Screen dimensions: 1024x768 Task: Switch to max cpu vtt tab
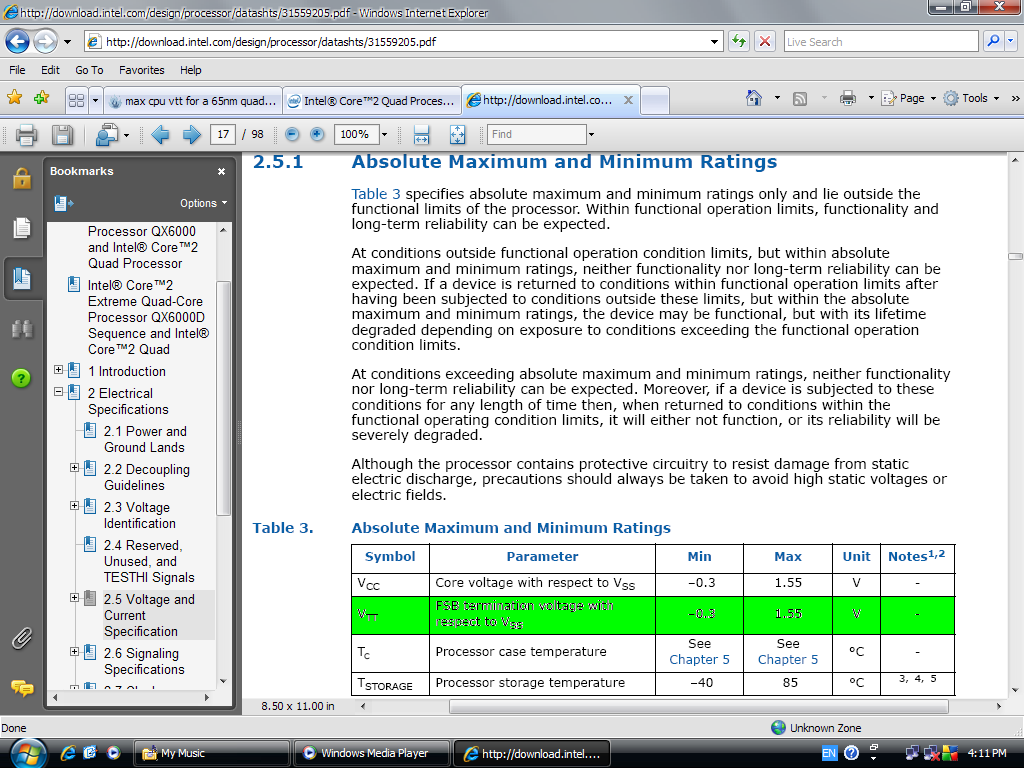coord(193,101)
